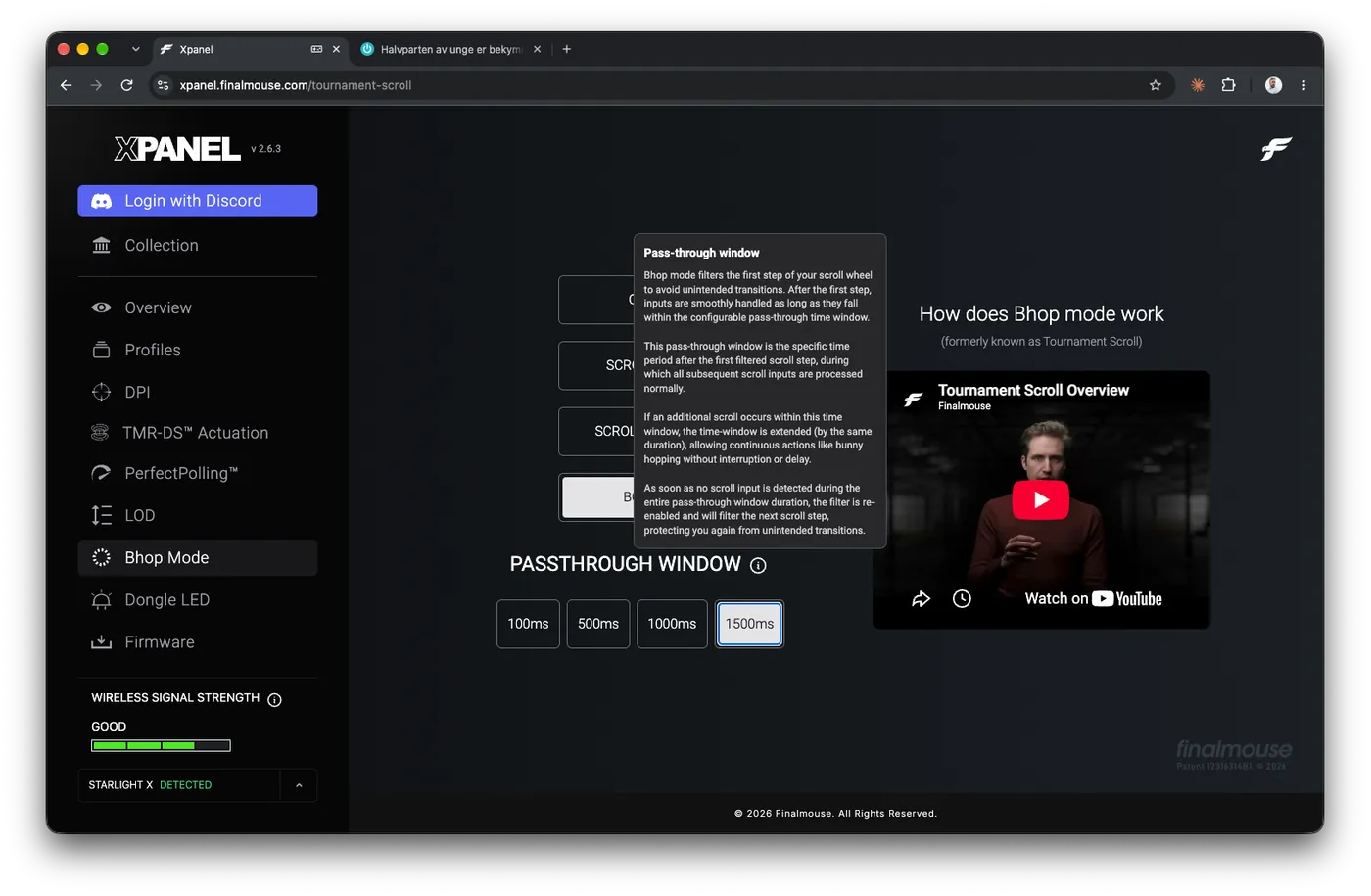The image size is (1371, 896).
Task: Open the Tournament Scroll Overview video title
Action: (x=1033, y=390)
